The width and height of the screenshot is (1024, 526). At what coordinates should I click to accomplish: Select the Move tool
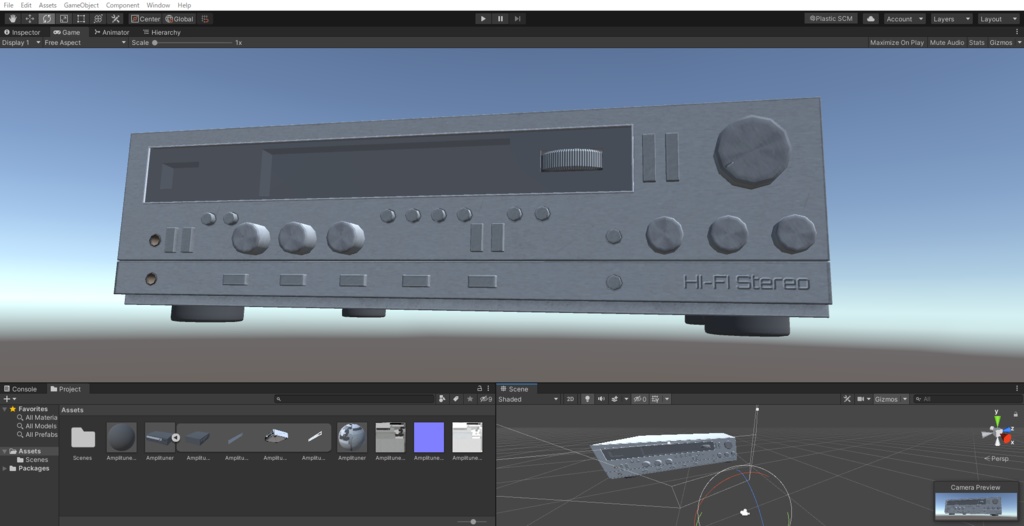click(29, 19)
